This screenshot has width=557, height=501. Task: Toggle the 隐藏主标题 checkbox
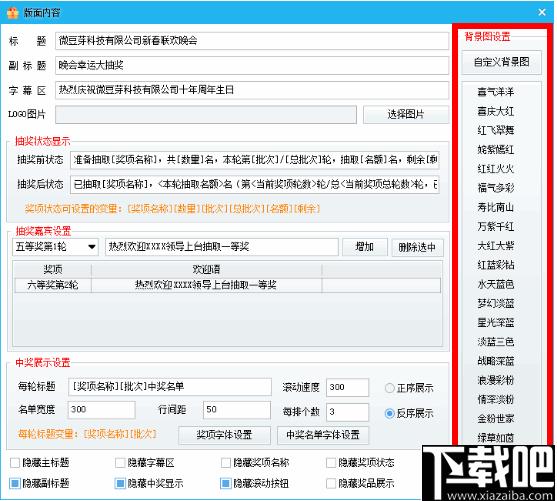[x=15, y=463]
